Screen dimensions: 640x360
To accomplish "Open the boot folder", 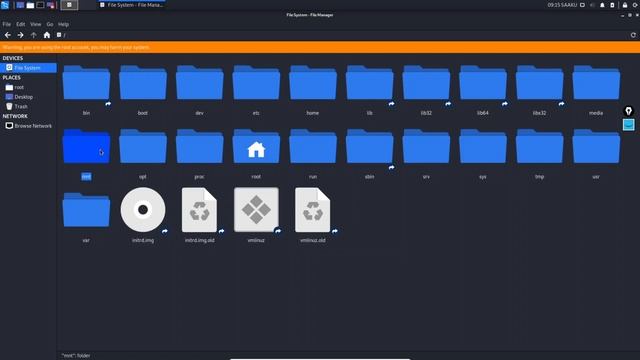I will (x=143, y=83).
